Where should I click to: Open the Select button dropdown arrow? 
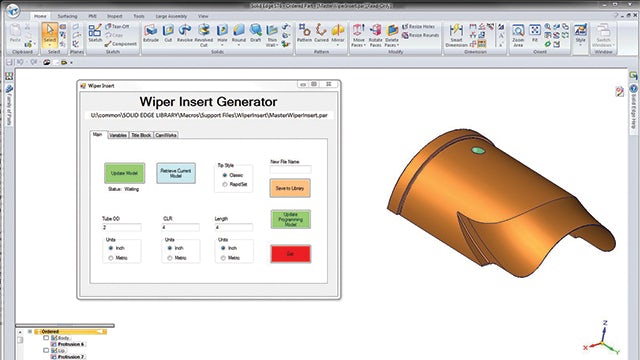pyautogui.click(x=49, y=44)
